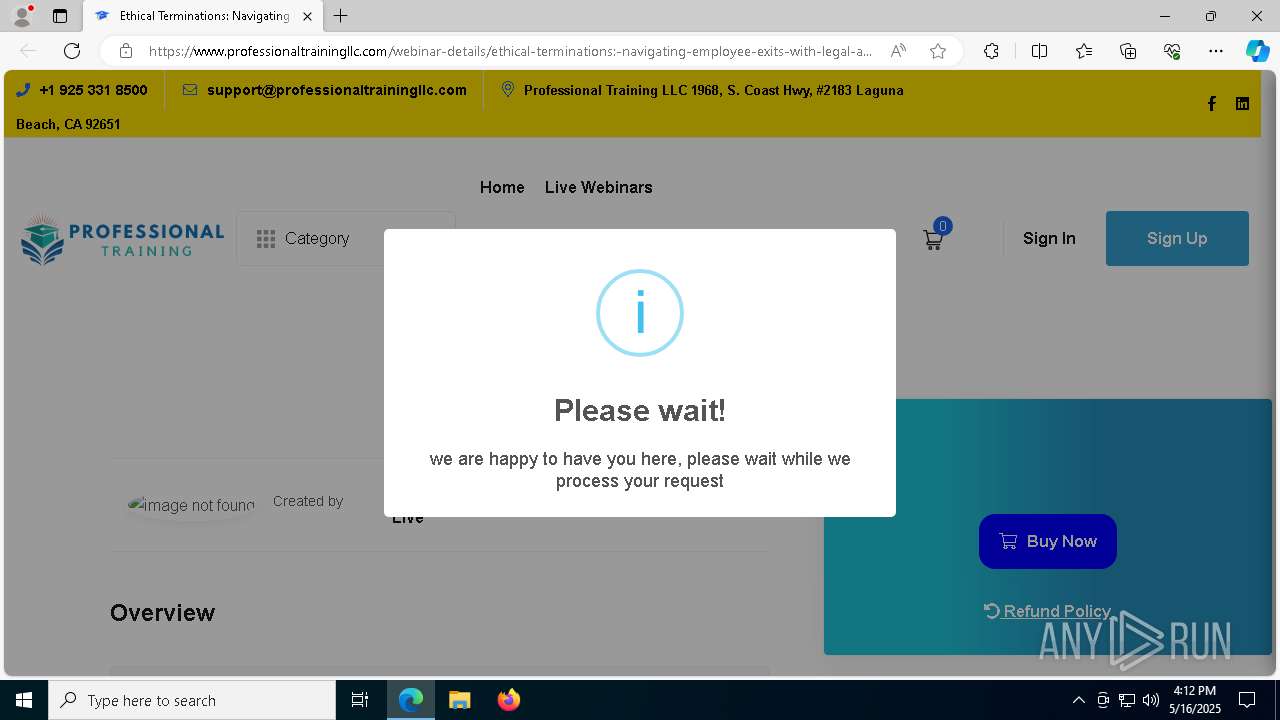The image size is (1280, 720).
Task: Open the Facebook social icon
Action: coord(1211,104)
